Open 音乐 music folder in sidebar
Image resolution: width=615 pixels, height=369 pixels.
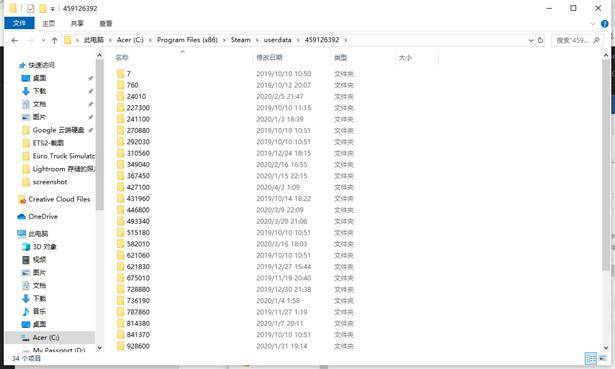(x=39, y=311)
